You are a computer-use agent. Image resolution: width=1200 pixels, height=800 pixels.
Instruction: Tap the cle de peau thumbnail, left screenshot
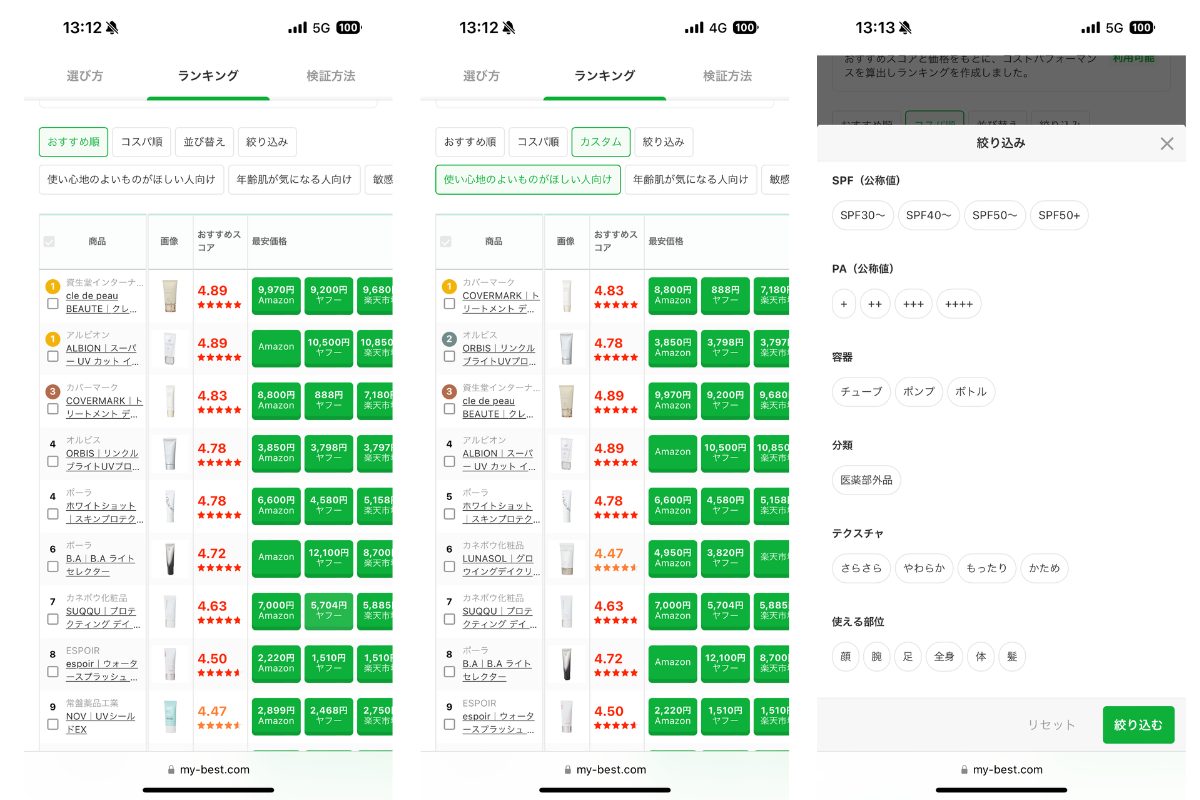(170, 294)
